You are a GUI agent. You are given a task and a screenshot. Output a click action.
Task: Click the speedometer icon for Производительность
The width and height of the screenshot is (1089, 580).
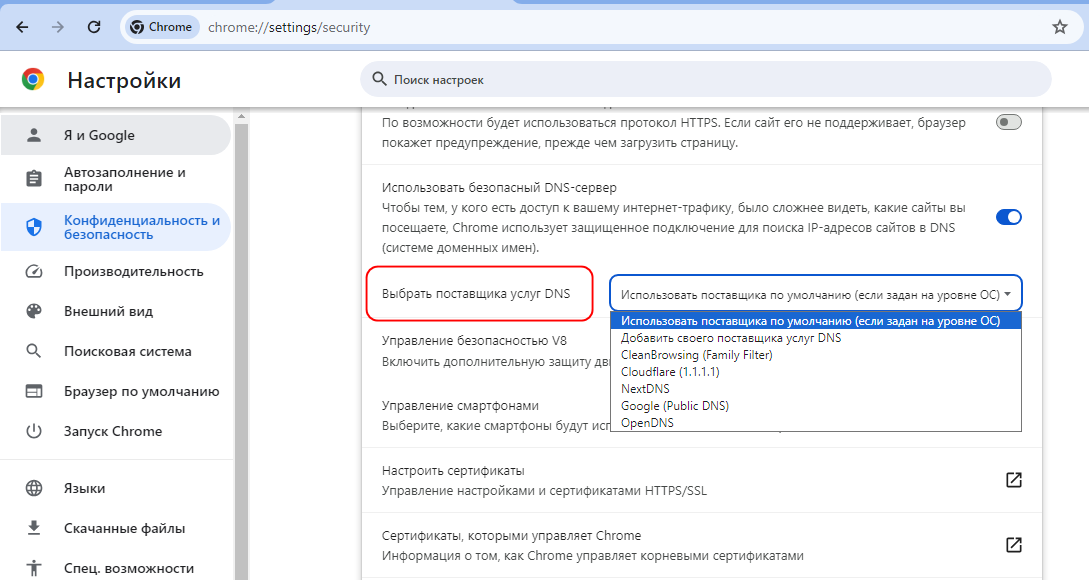pos(33,271)
